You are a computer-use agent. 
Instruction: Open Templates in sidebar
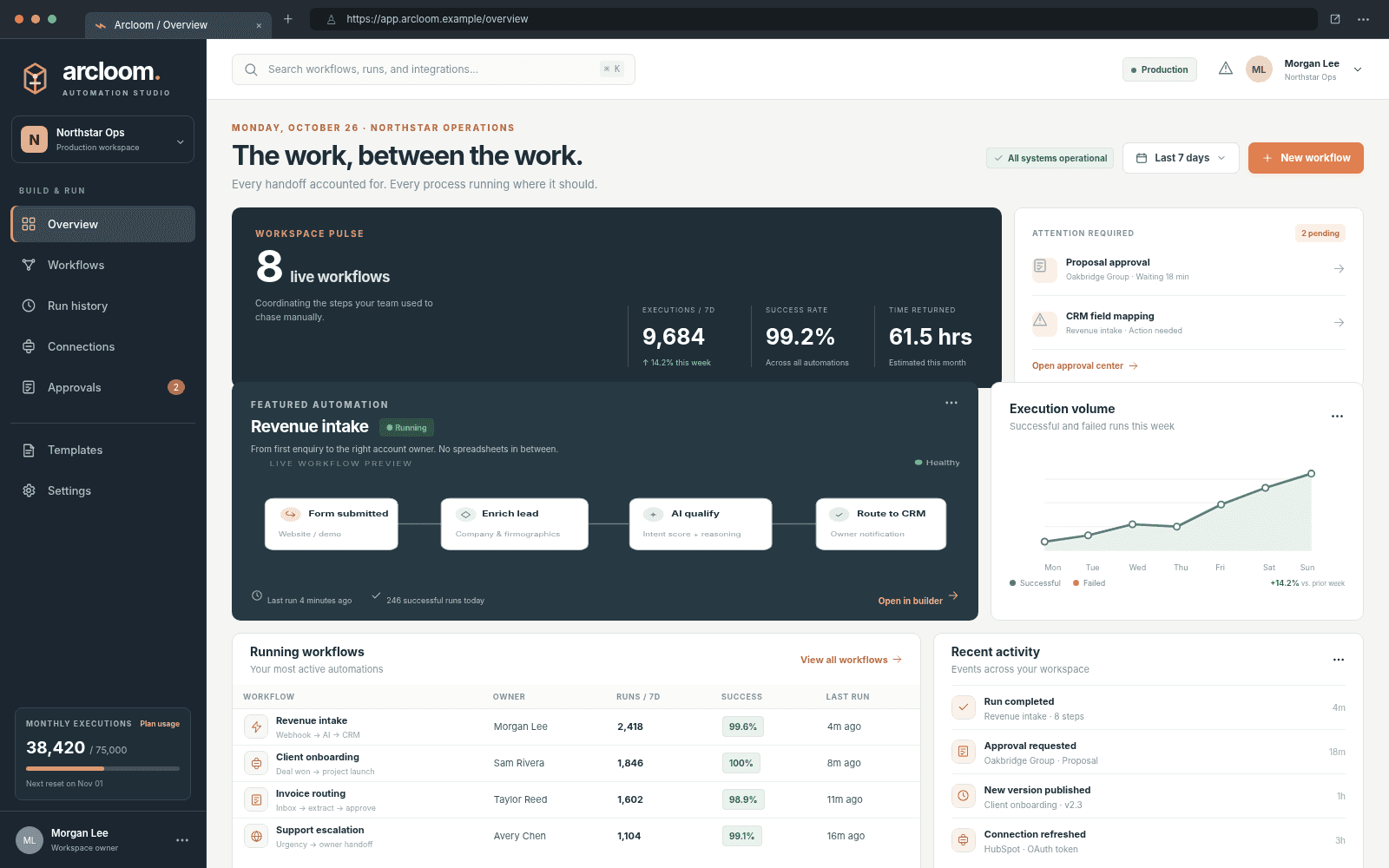coord(102,450)
